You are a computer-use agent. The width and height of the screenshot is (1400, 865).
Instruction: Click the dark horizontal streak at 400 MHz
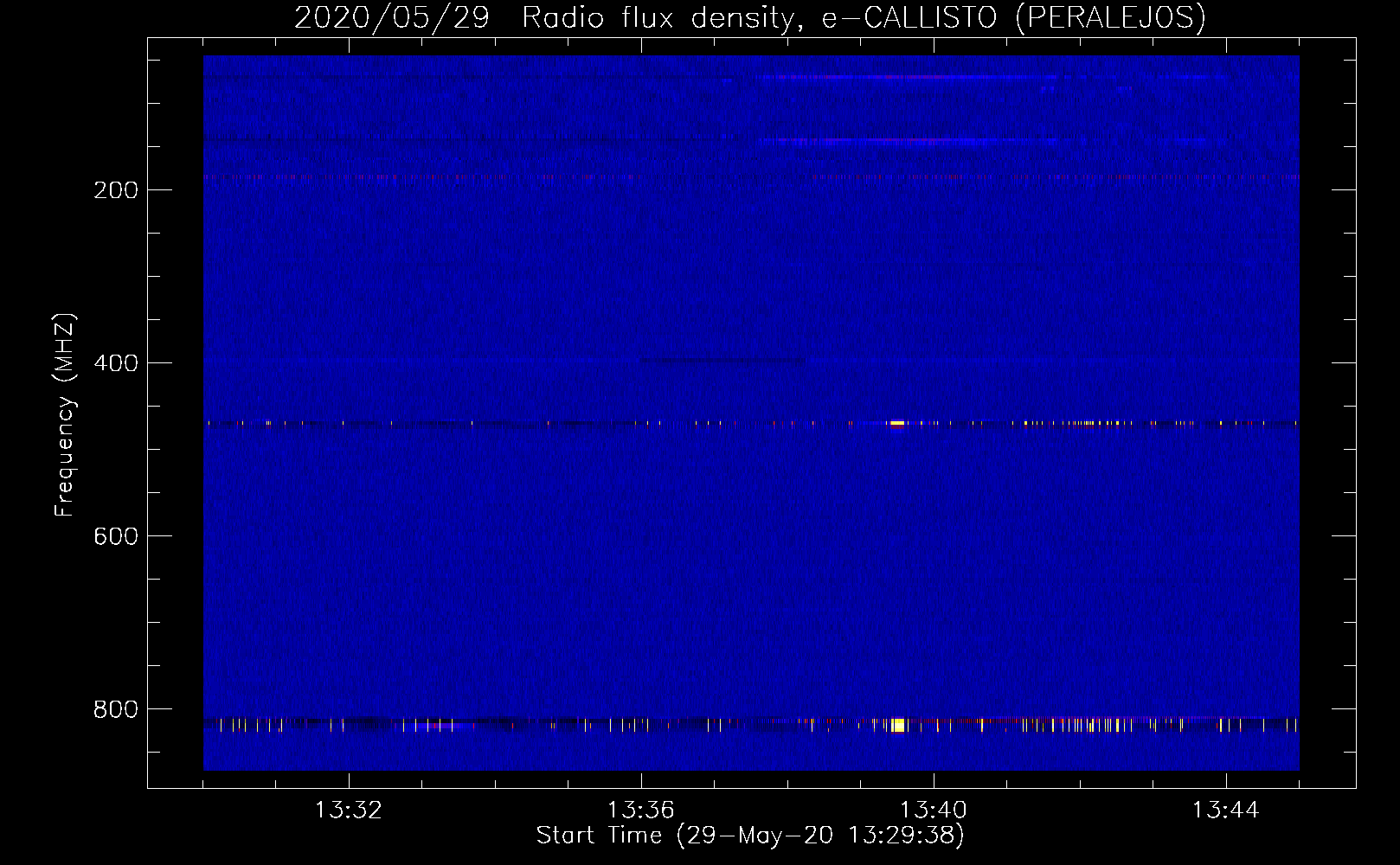722,361
